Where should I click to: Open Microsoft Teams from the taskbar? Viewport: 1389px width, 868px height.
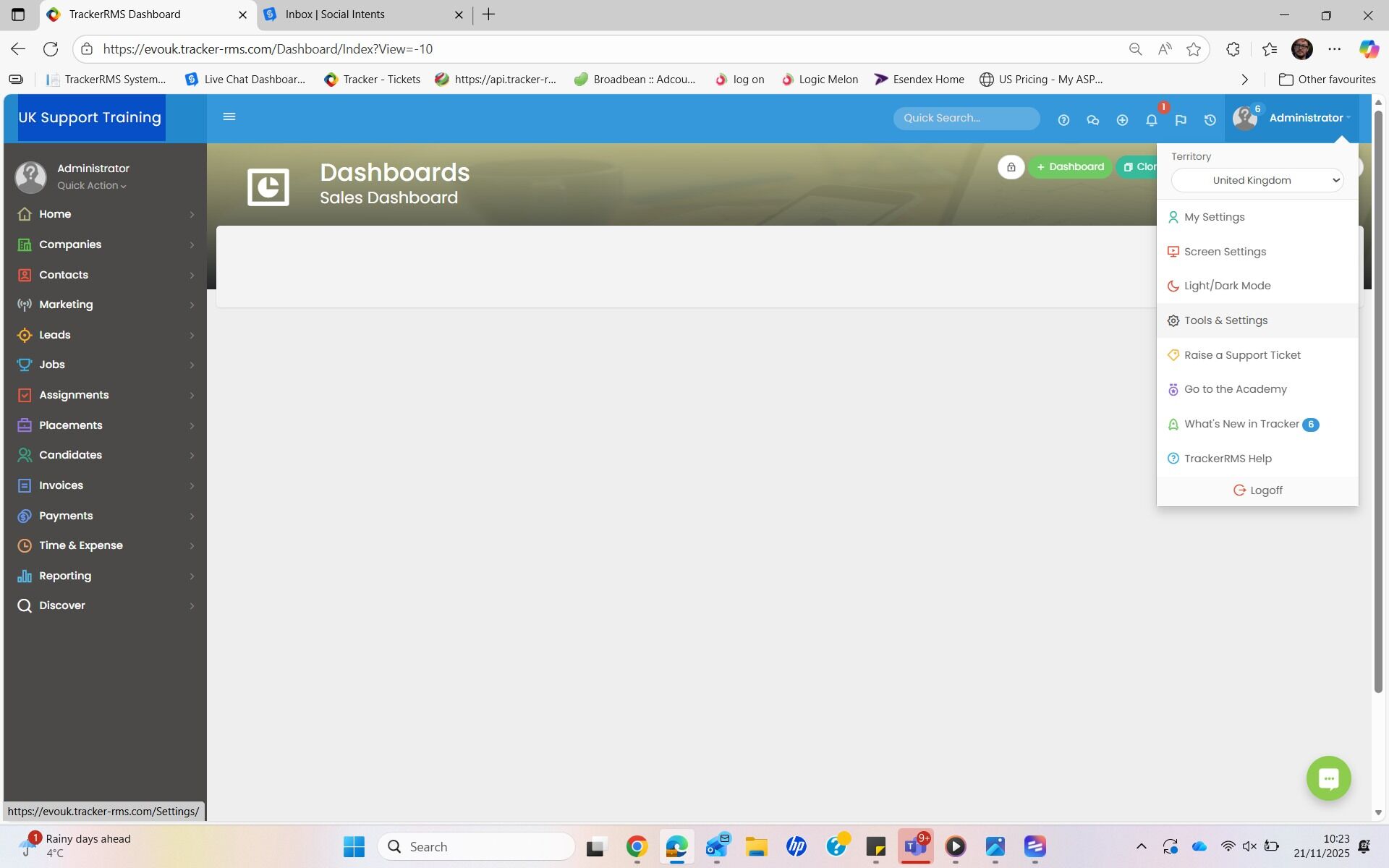coord(915,846)
